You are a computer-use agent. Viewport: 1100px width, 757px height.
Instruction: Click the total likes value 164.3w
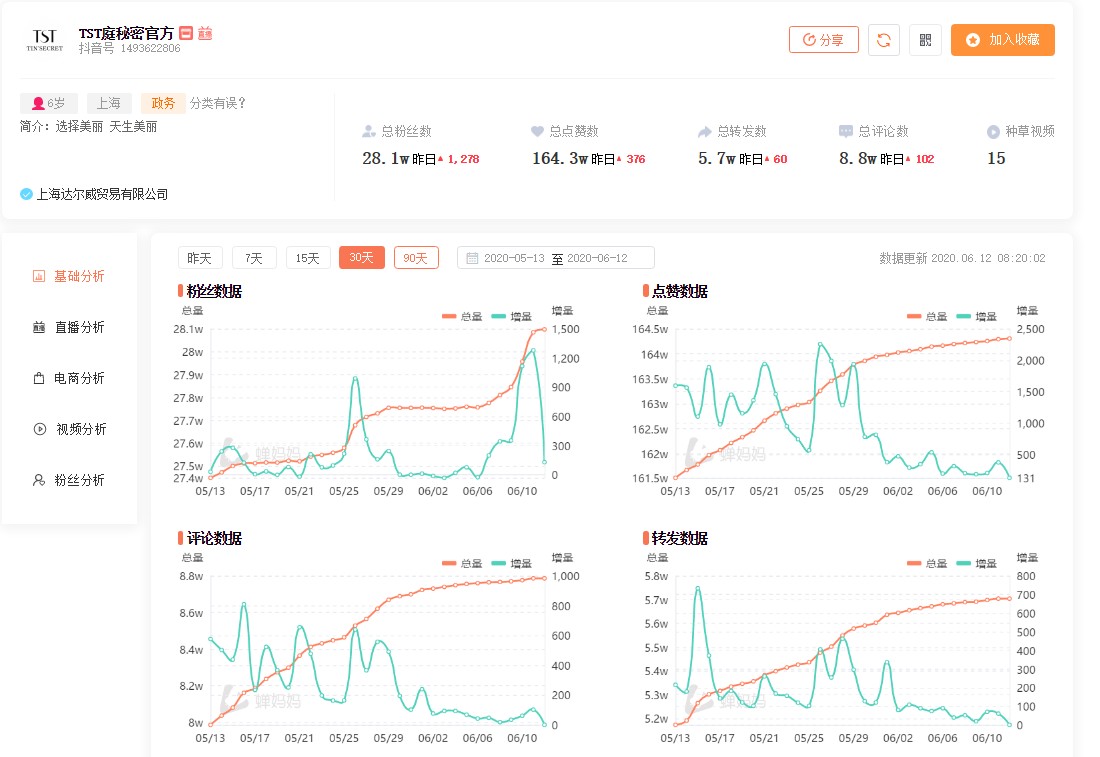560,159
